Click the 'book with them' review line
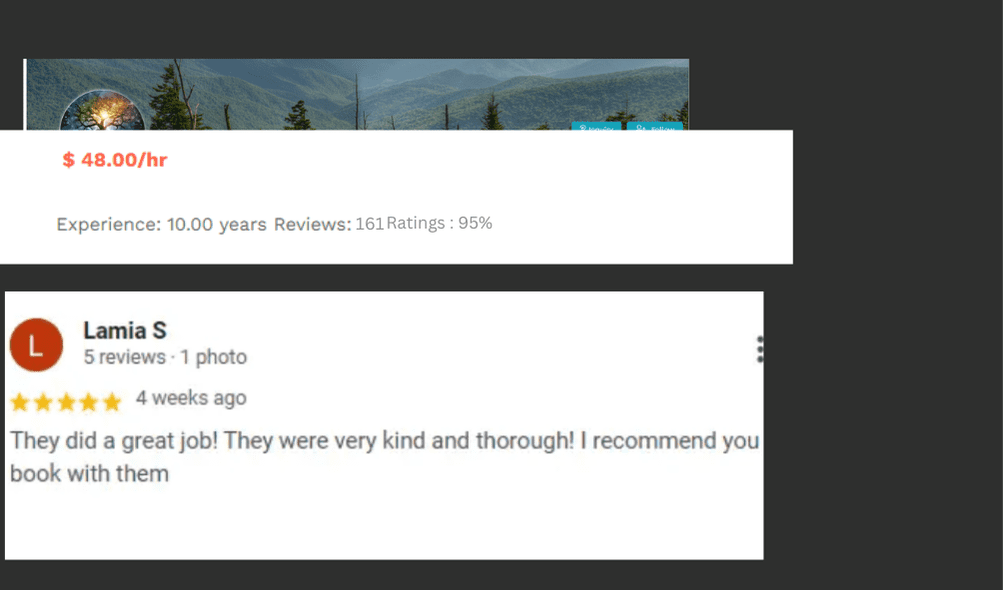The width and height of the screenshot is (1004, 590). [90, 473]
